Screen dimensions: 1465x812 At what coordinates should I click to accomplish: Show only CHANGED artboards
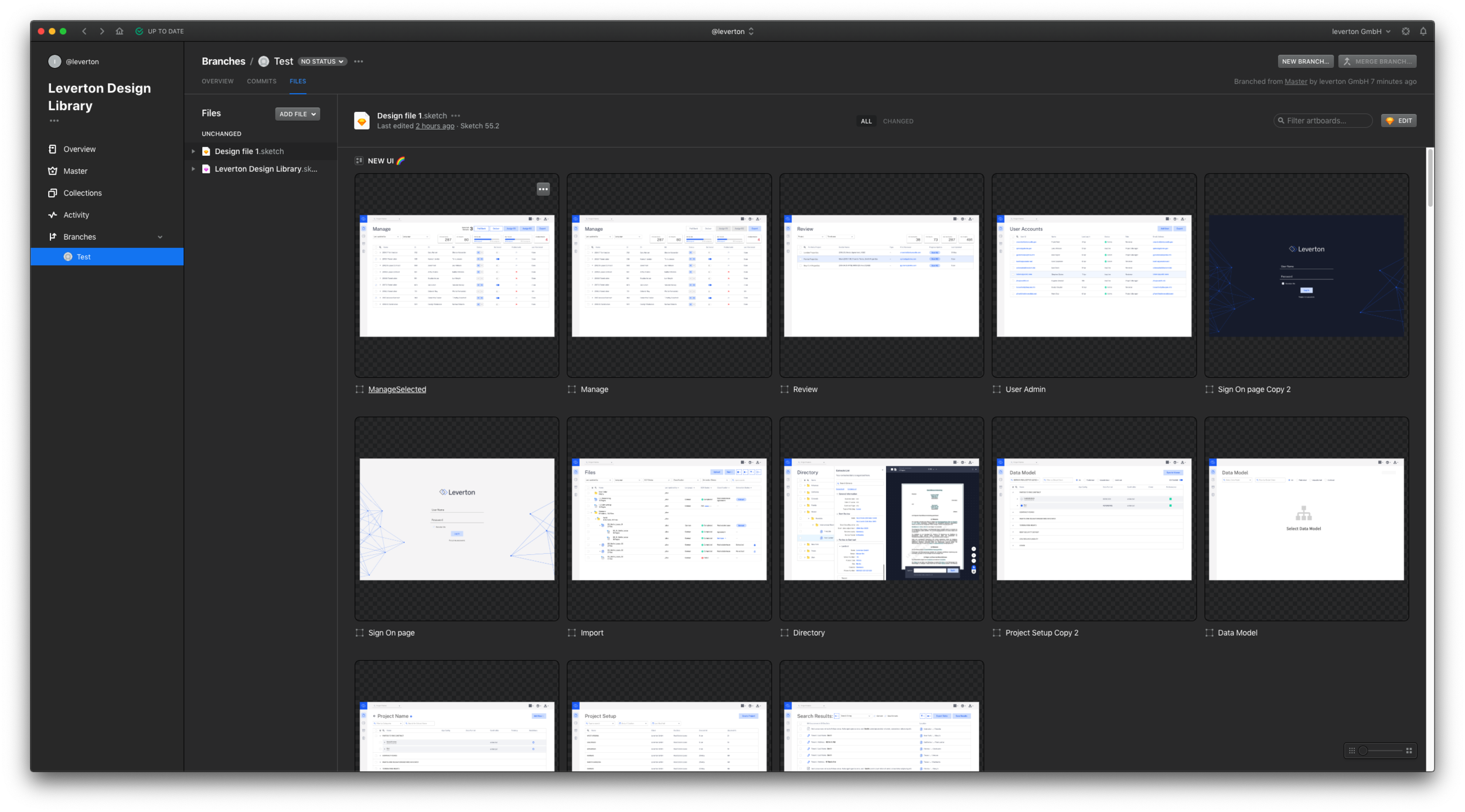coord(898,121)
